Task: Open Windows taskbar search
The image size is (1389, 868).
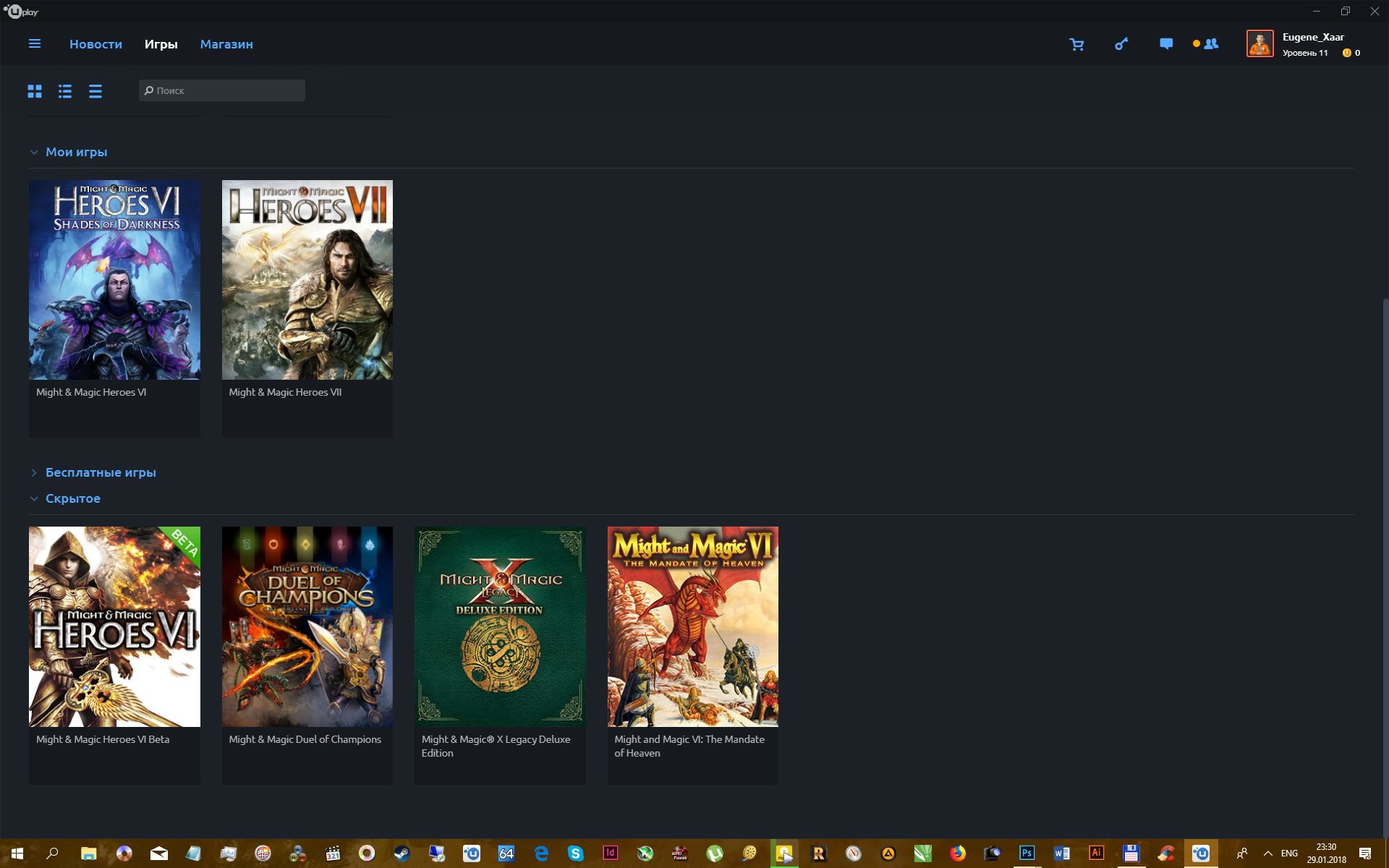Action: click(52, 854)
